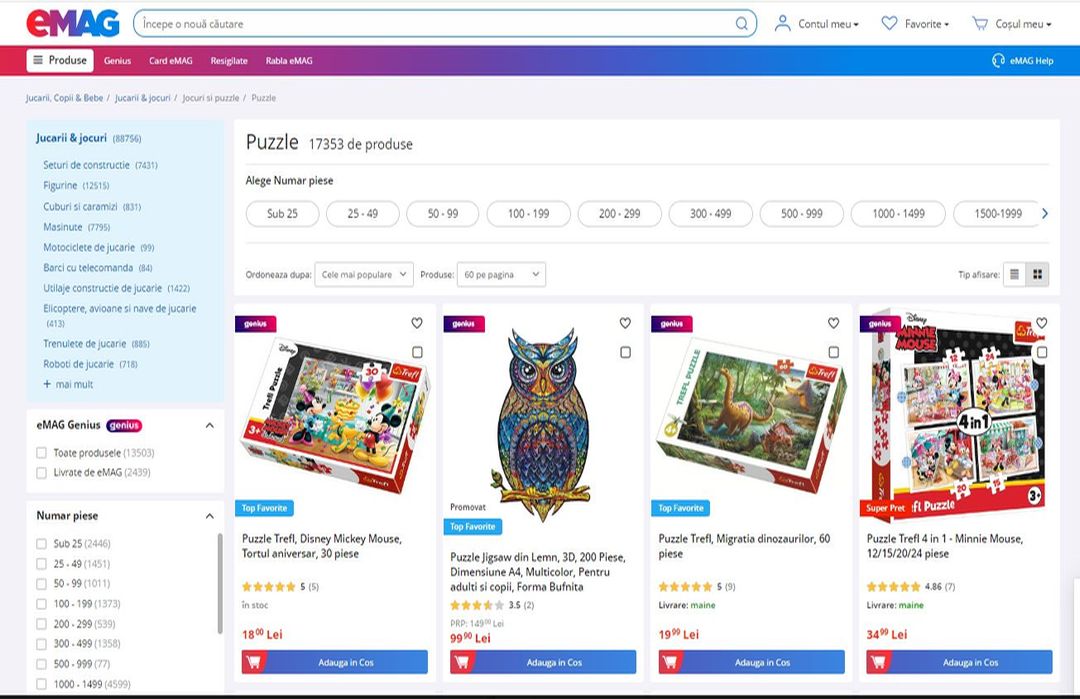The height and width of the screenshot is (699, 1080).
Task: Open Puzzle Trefl Disney Mickey Mouse title
Action: [322, 546]
